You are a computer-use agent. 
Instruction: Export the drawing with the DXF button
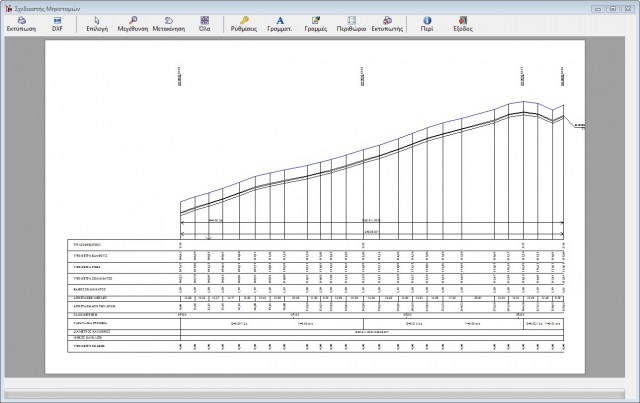(57, 22)
